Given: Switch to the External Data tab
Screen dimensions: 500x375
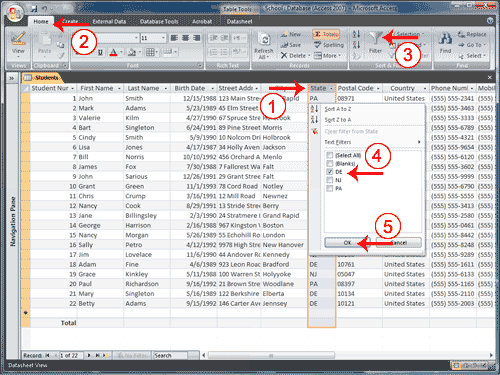Looking at the screenshot, I should [109, 22].
